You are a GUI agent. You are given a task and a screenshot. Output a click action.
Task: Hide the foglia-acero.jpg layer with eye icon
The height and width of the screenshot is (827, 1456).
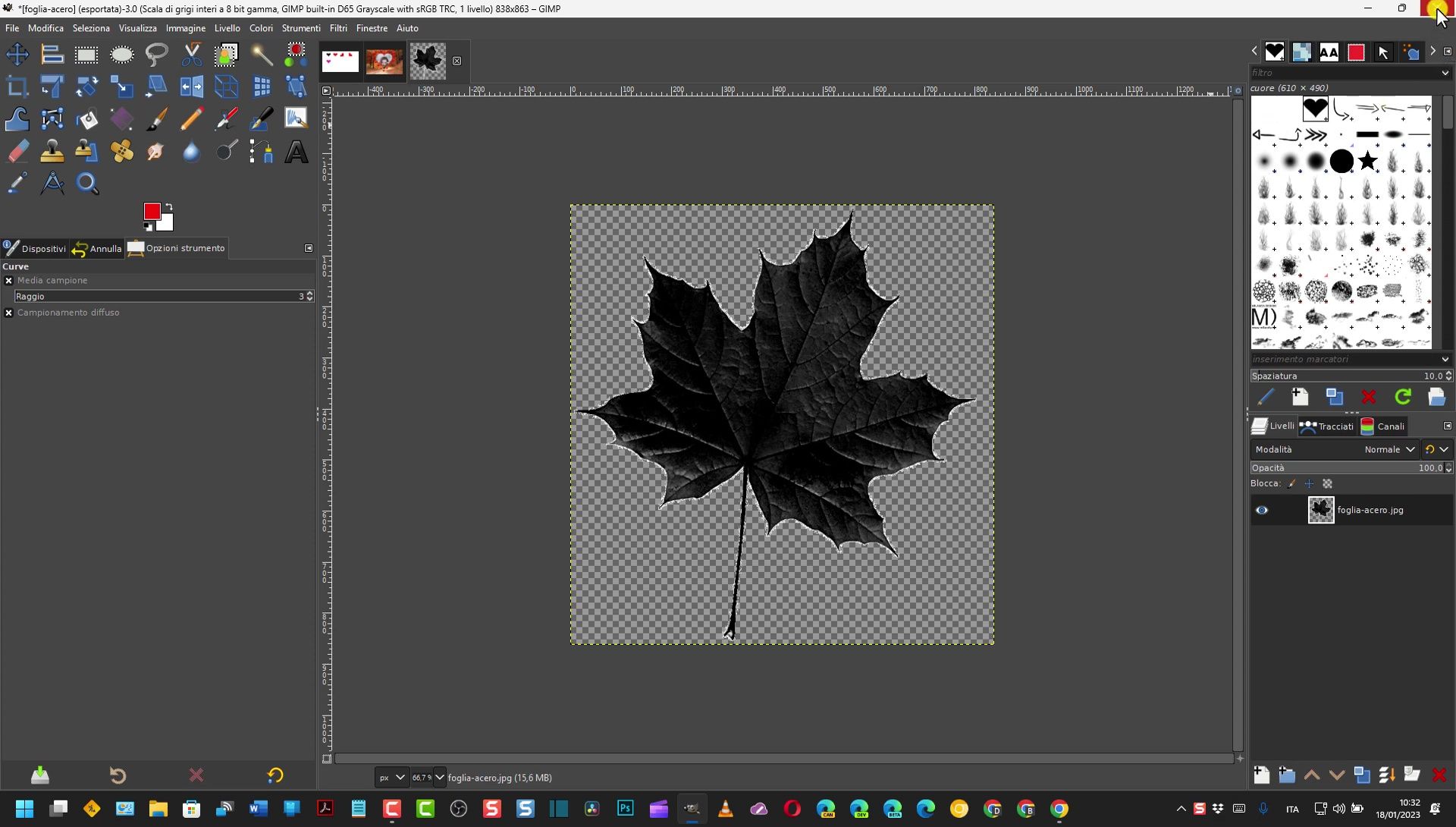(1261, 511)
